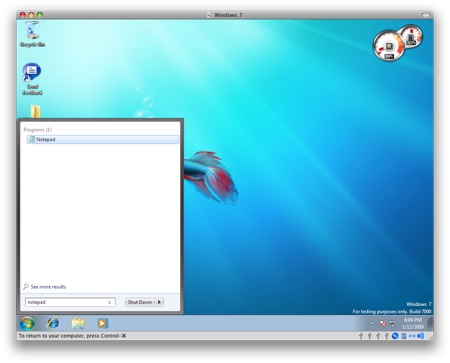Click the leftmost USB device status icon
Screen dimensions: 450x363
361,336
